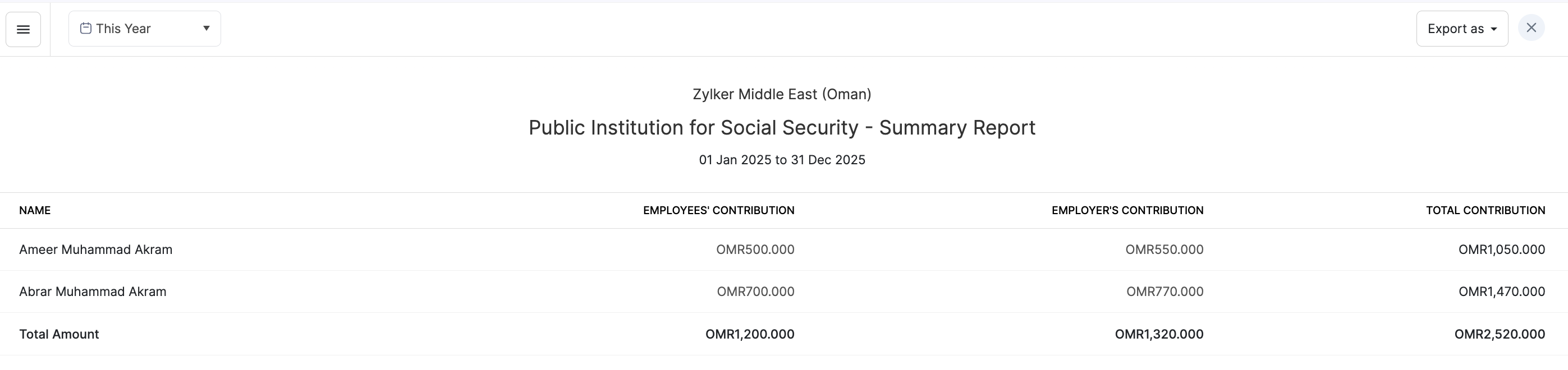Click the NAME column header
Screen dimensions: 1568x370
(x=35, y=210)
